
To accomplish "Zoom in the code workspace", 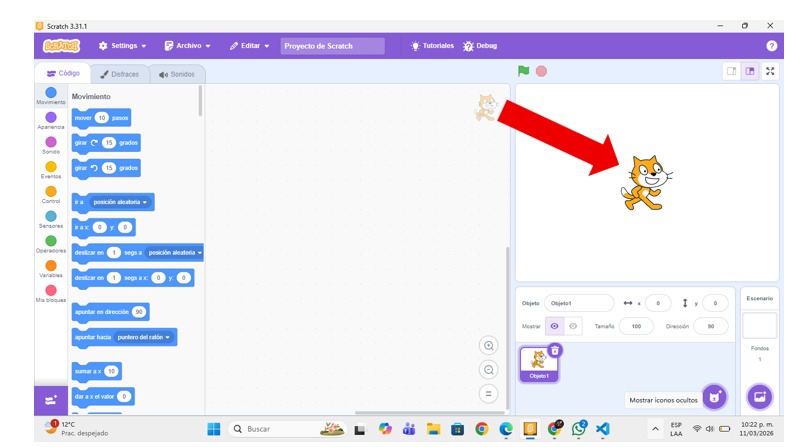I will [x=488, y=346].
